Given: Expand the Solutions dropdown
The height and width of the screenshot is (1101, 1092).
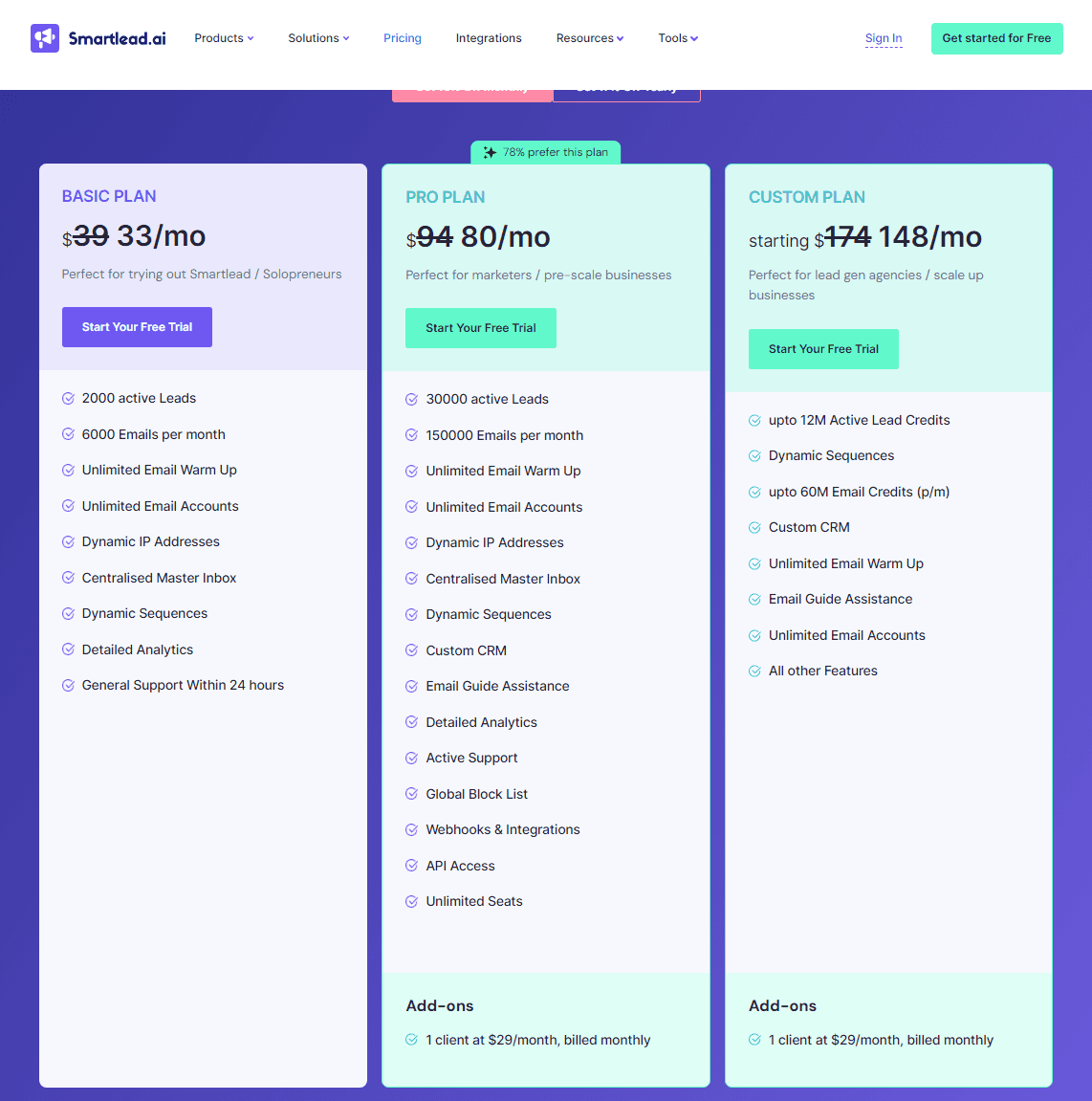Looking at the screenshot, I should pos(318,38).
